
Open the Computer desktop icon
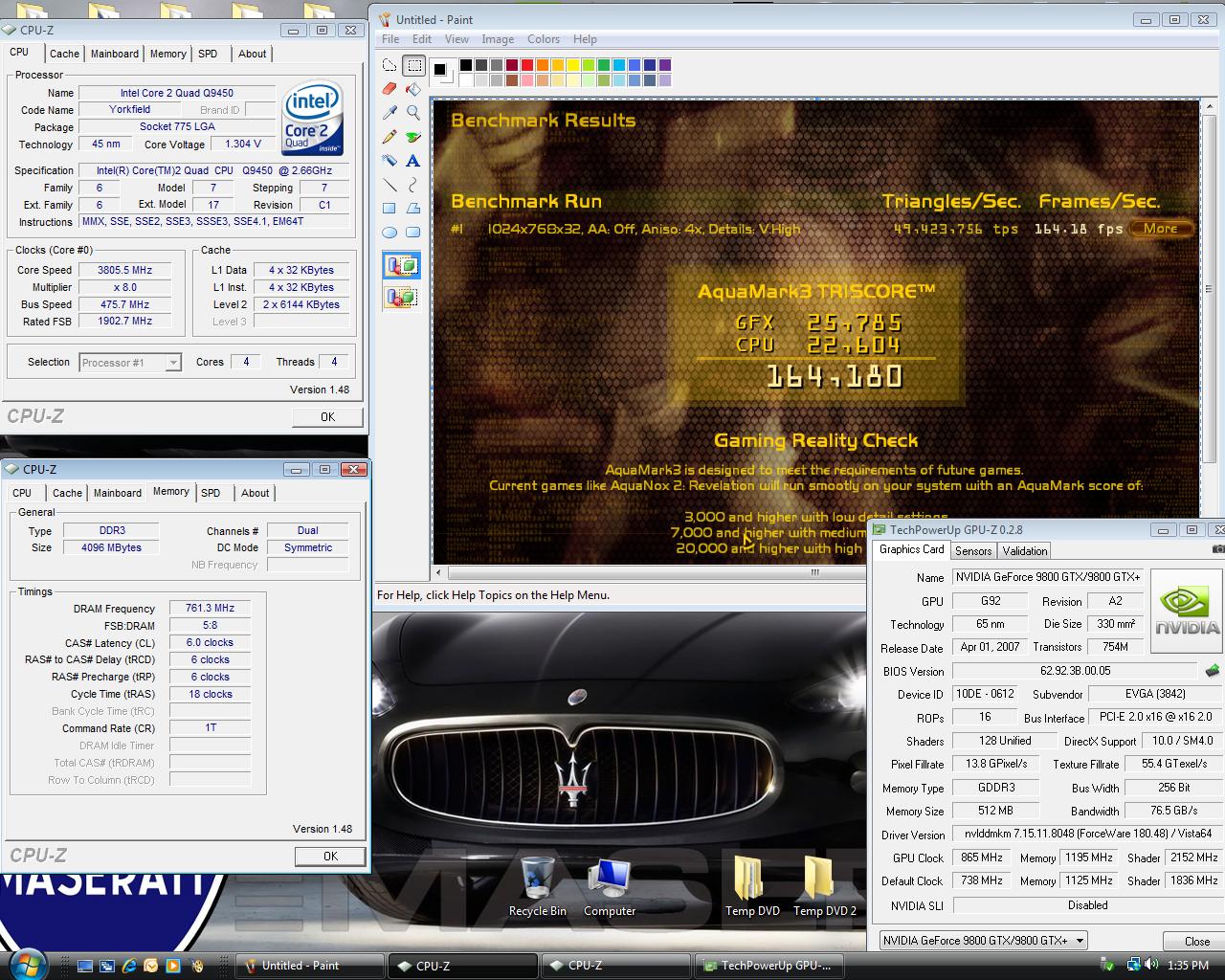(610, 886)
